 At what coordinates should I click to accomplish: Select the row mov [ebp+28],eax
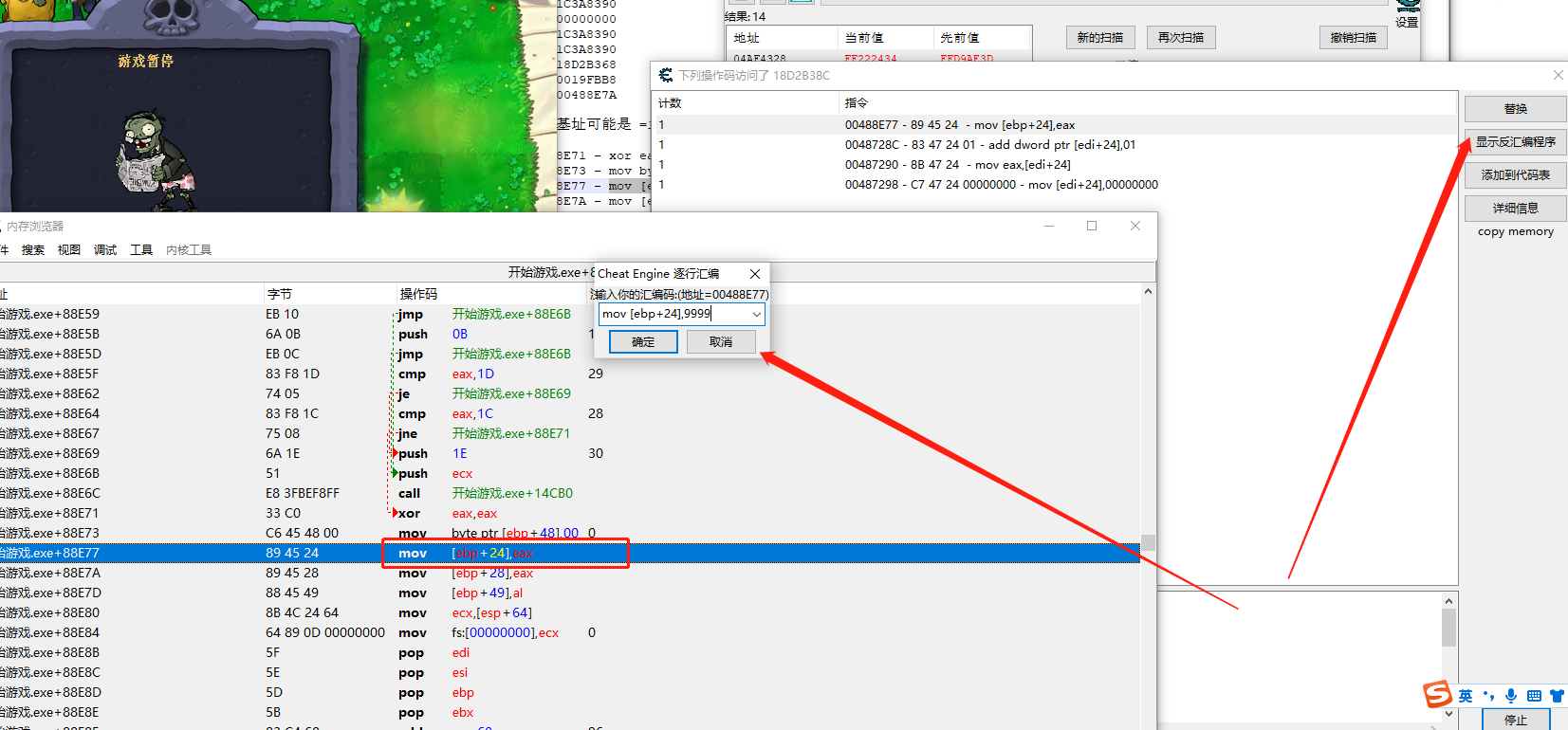click(569, 573)
